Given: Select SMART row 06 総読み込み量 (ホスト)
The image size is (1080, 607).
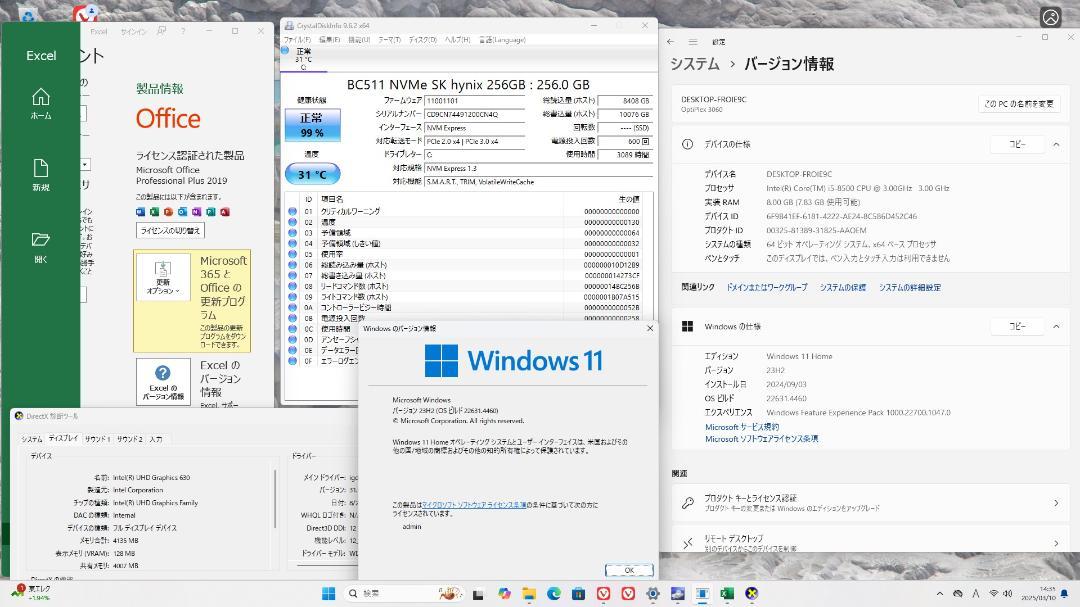Looking at the screenshot, I should point(464,265).
